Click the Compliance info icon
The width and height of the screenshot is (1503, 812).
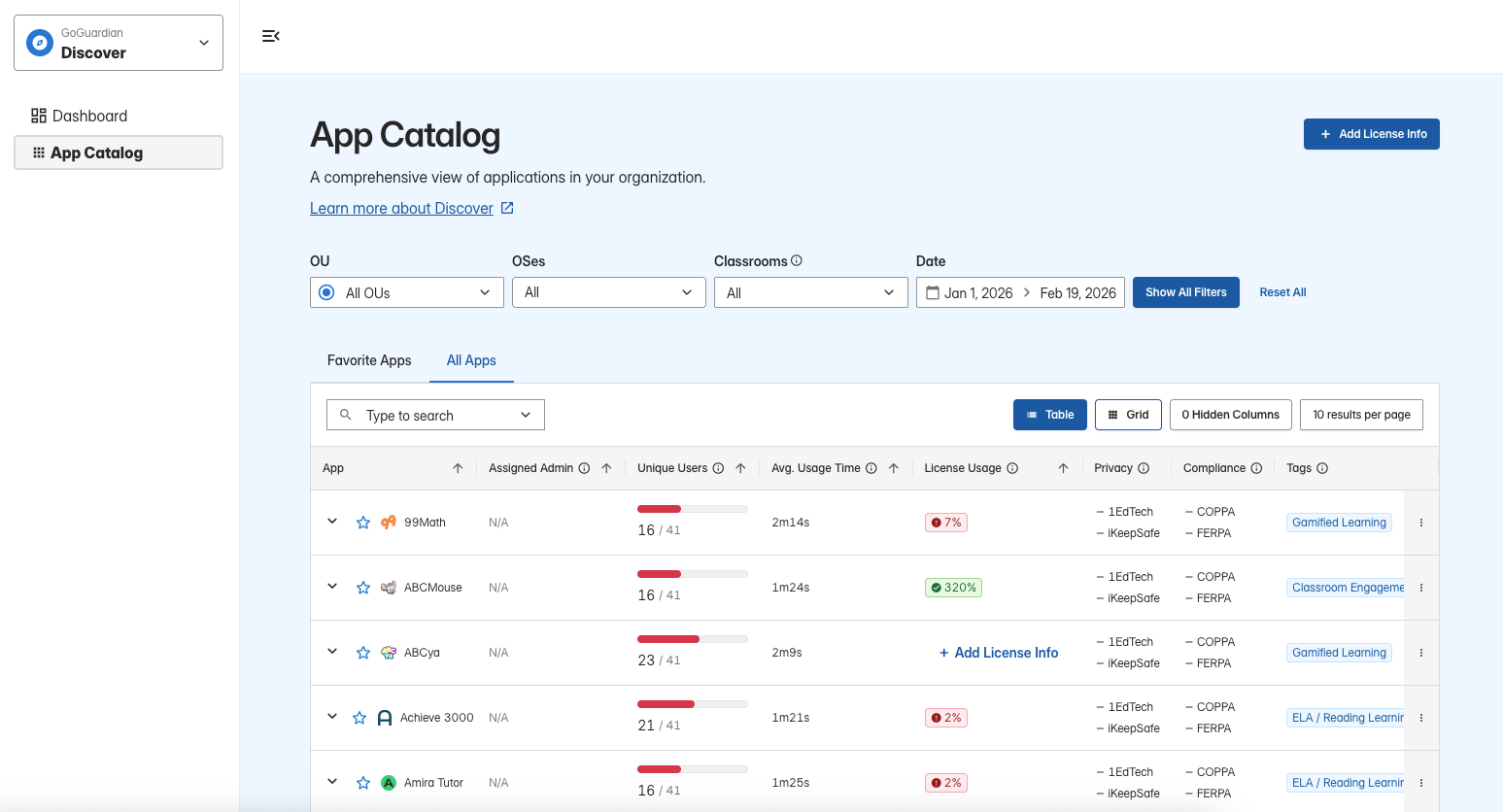[x=1256, y=468]
